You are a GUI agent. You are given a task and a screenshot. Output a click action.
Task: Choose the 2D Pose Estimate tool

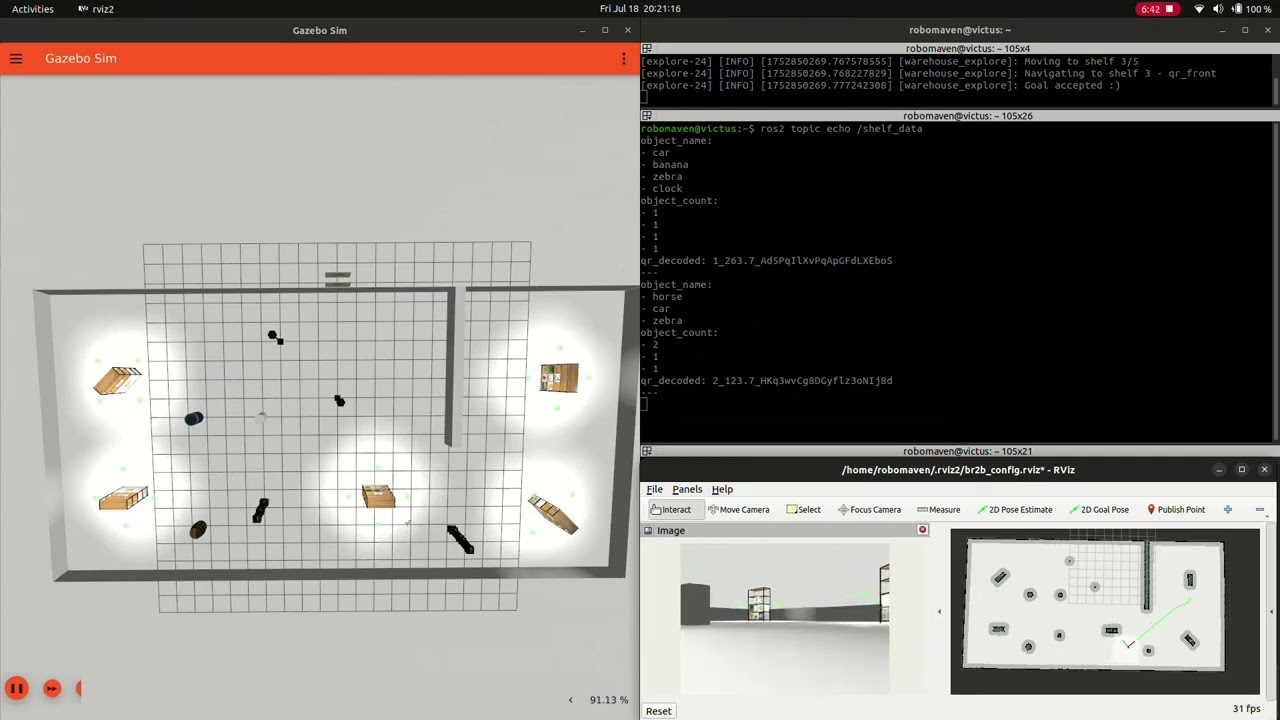click(1014, 510)
